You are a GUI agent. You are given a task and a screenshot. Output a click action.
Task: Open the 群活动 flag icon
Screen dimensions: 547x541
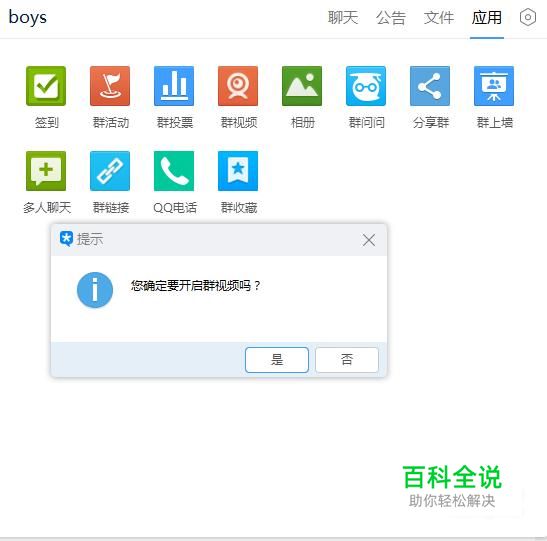pyautogui.click(x=110, y=86)
